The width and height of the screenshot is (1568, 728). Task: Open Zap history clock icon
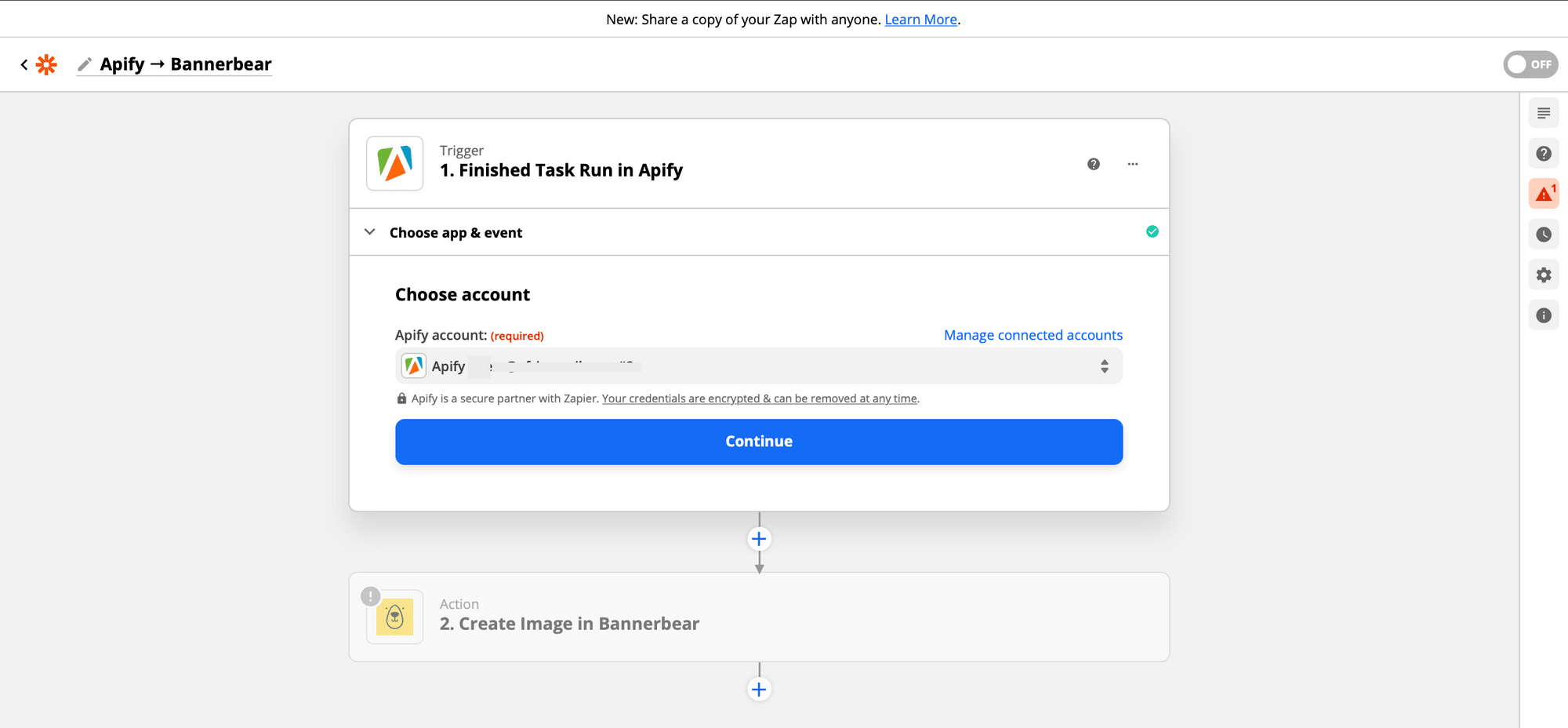(x=1544, y=235)
